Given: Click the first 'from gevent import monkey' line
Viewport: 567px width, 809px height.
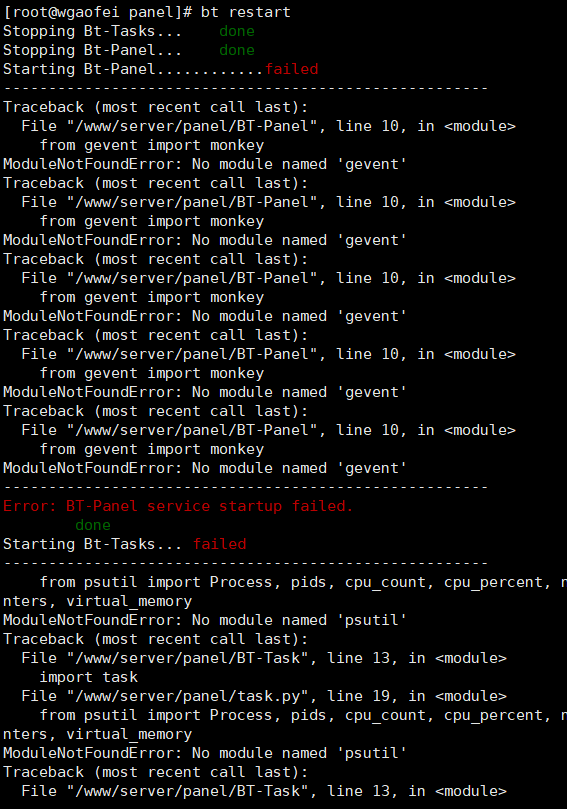Looking at the screenshot, I should pyautogui.click(x=152, y=145).
